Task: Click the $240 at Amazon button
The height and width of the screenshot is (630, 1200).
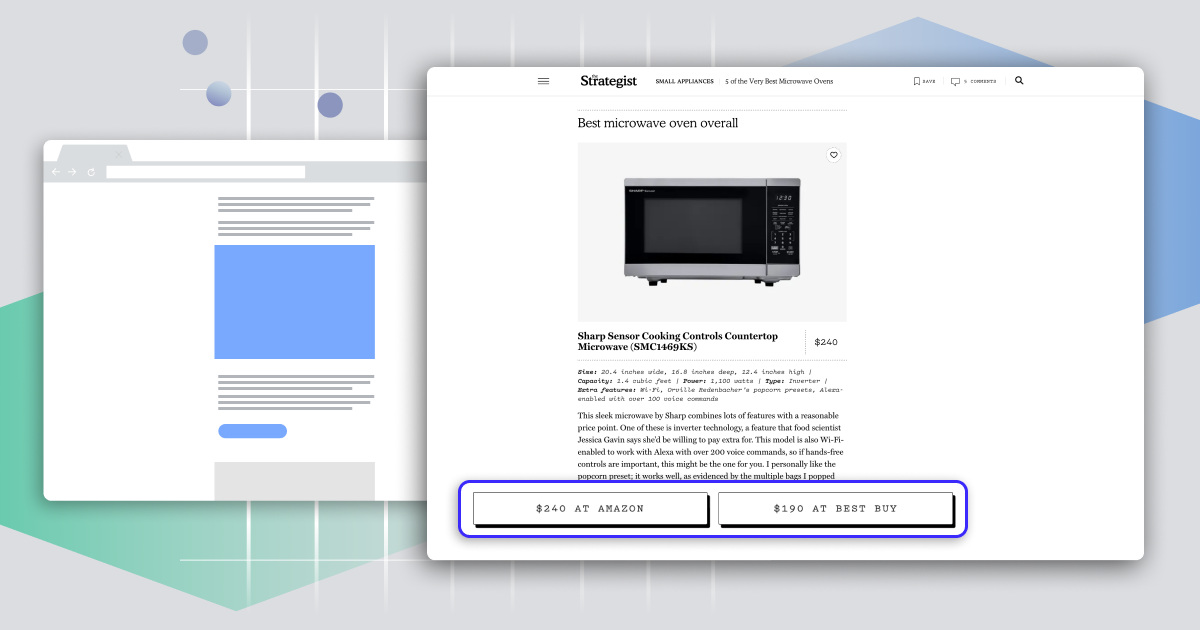Action: point(590,508)
